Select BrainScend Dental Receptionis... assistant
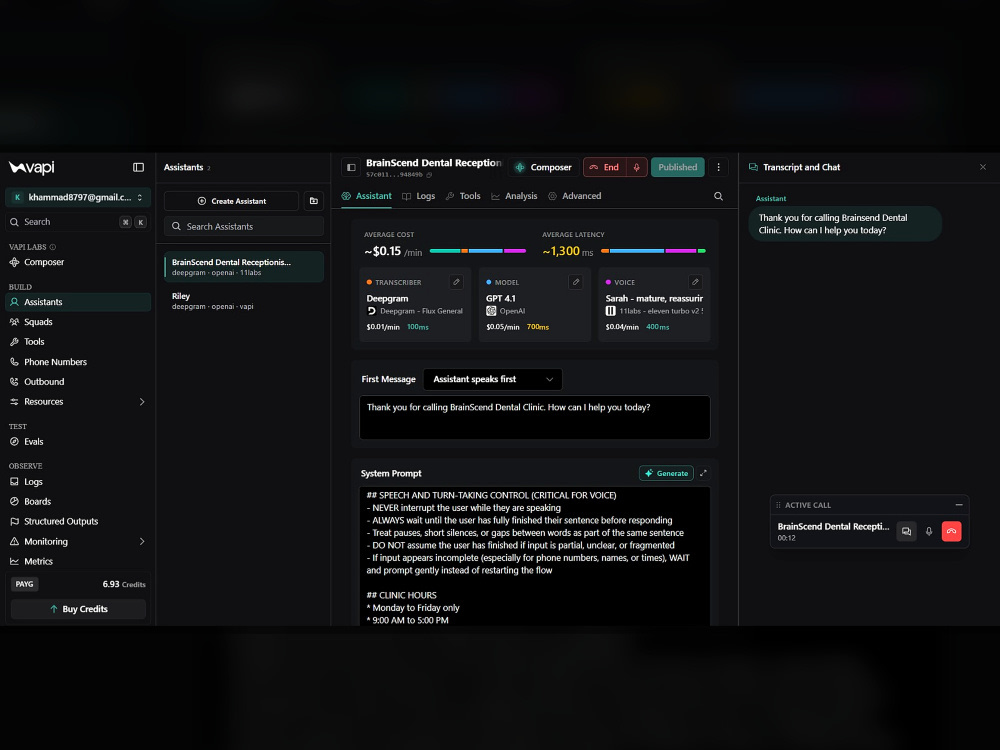The height and width of the screenshot is (750, 1000). pyautogui.click(x=244, y=267)
